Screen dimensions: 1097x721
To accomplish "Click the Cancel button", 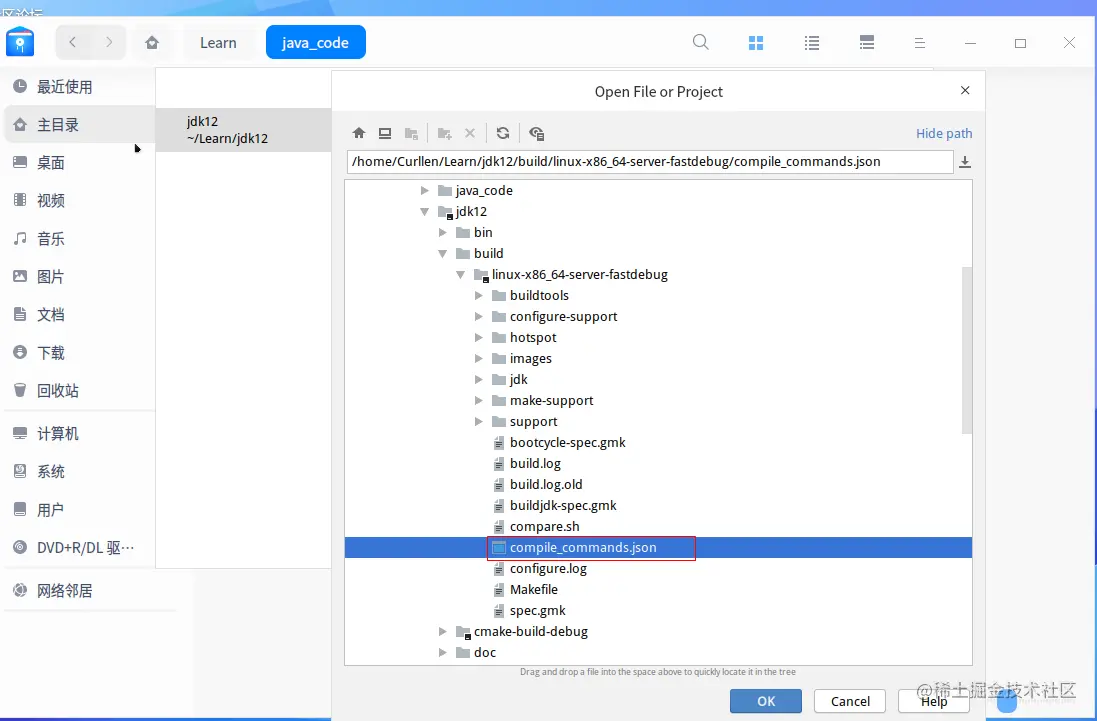I will [x=850, y=701].
